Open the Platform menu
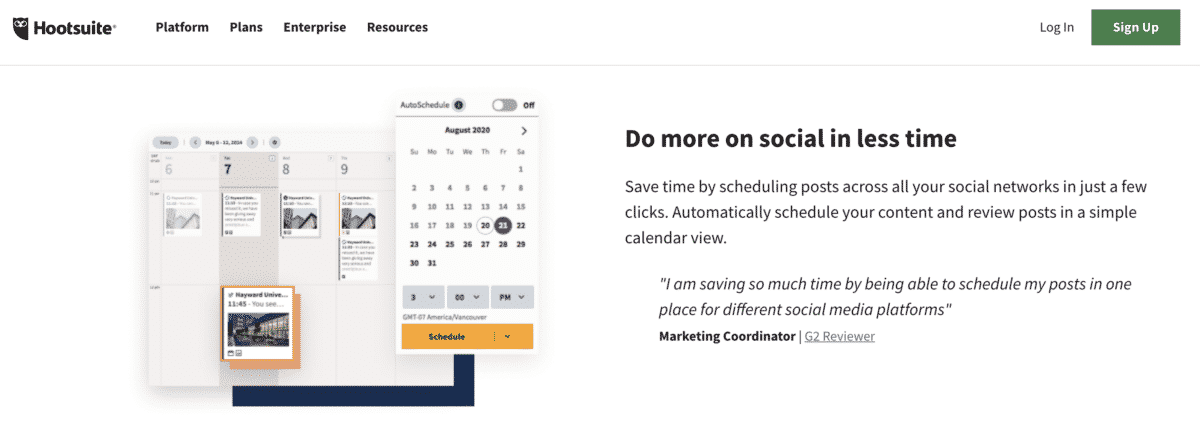 182,27
